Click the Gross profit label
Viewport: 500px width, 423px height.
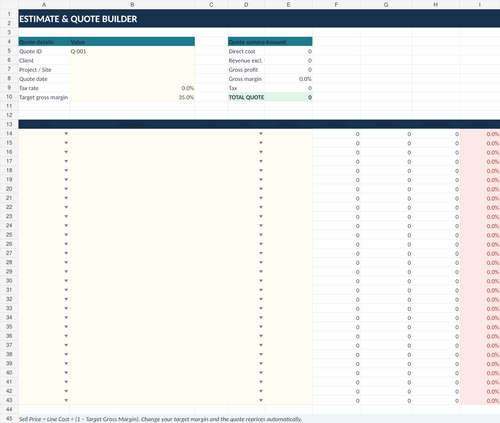243,70
